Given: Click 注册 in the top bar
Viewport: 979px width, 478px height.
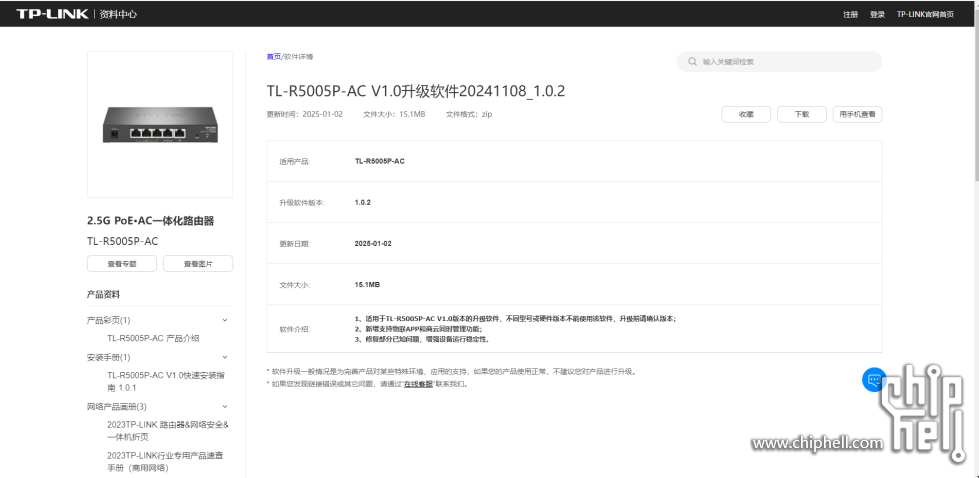Looking at the screenshot, I should tap(850, 14).
